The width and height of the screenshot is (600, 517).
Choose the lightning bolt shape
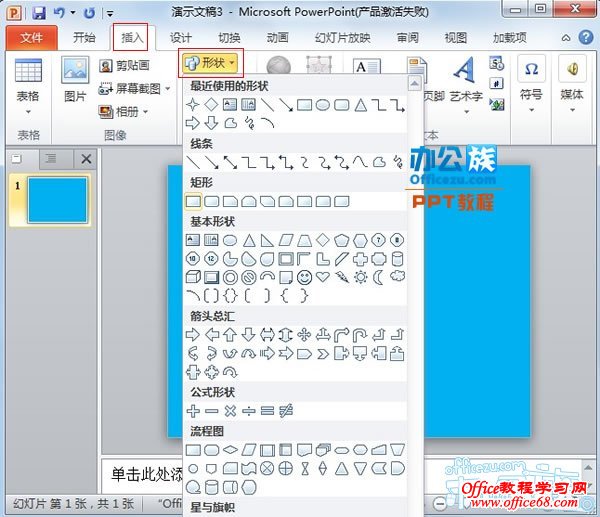coord(342,277)
